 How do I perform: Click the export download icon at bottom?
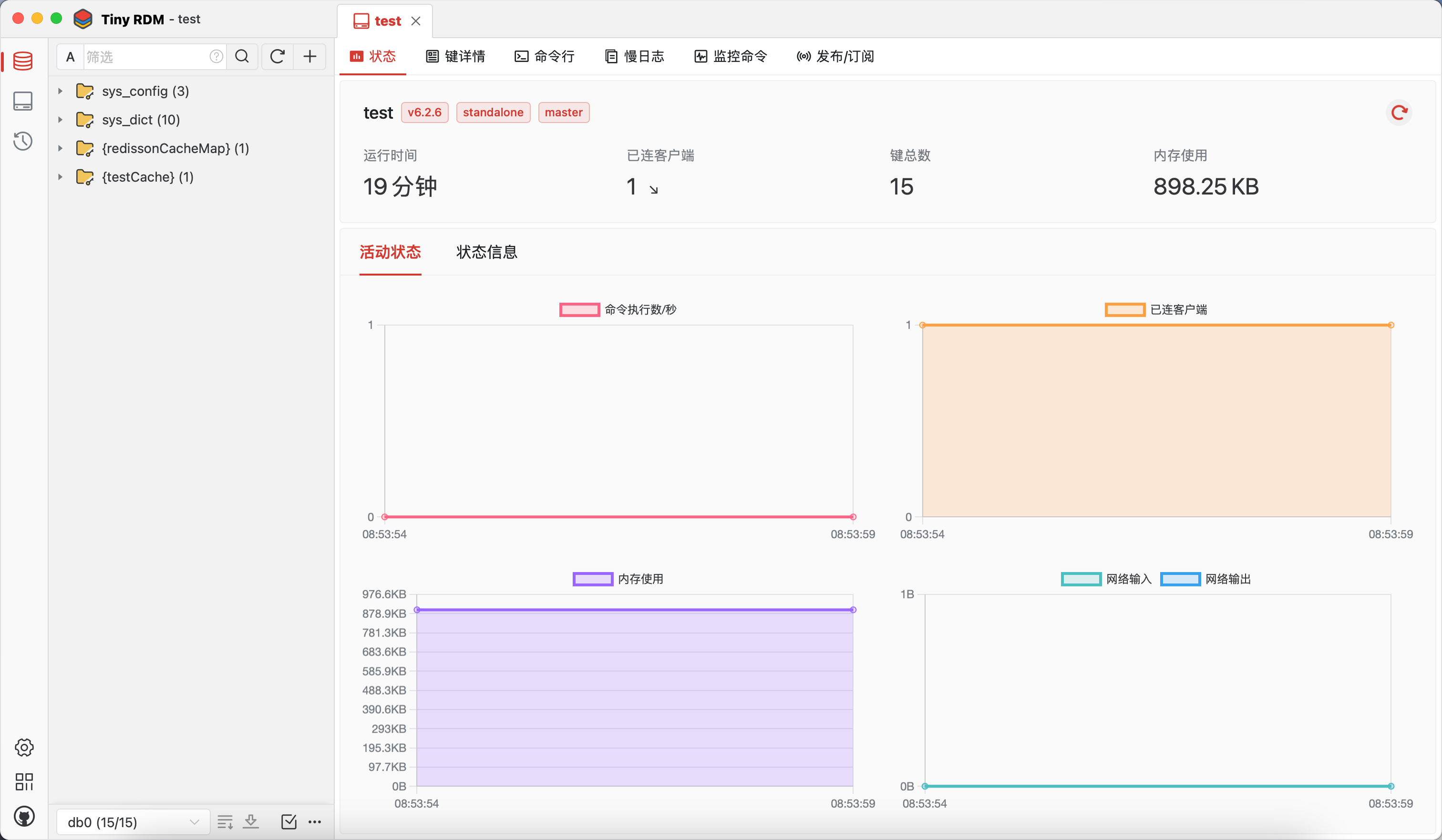coord(251,822)
